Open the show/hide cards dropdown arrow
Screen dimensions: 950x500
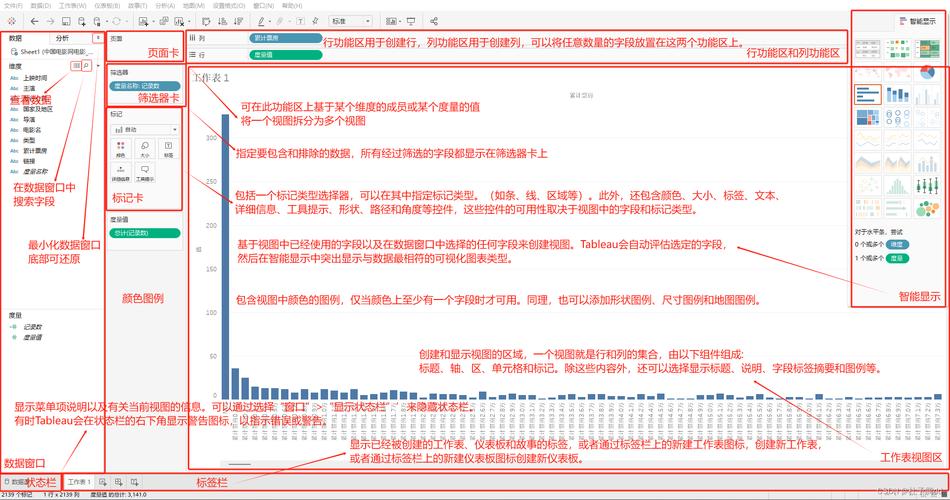click(x=400, y=22)
